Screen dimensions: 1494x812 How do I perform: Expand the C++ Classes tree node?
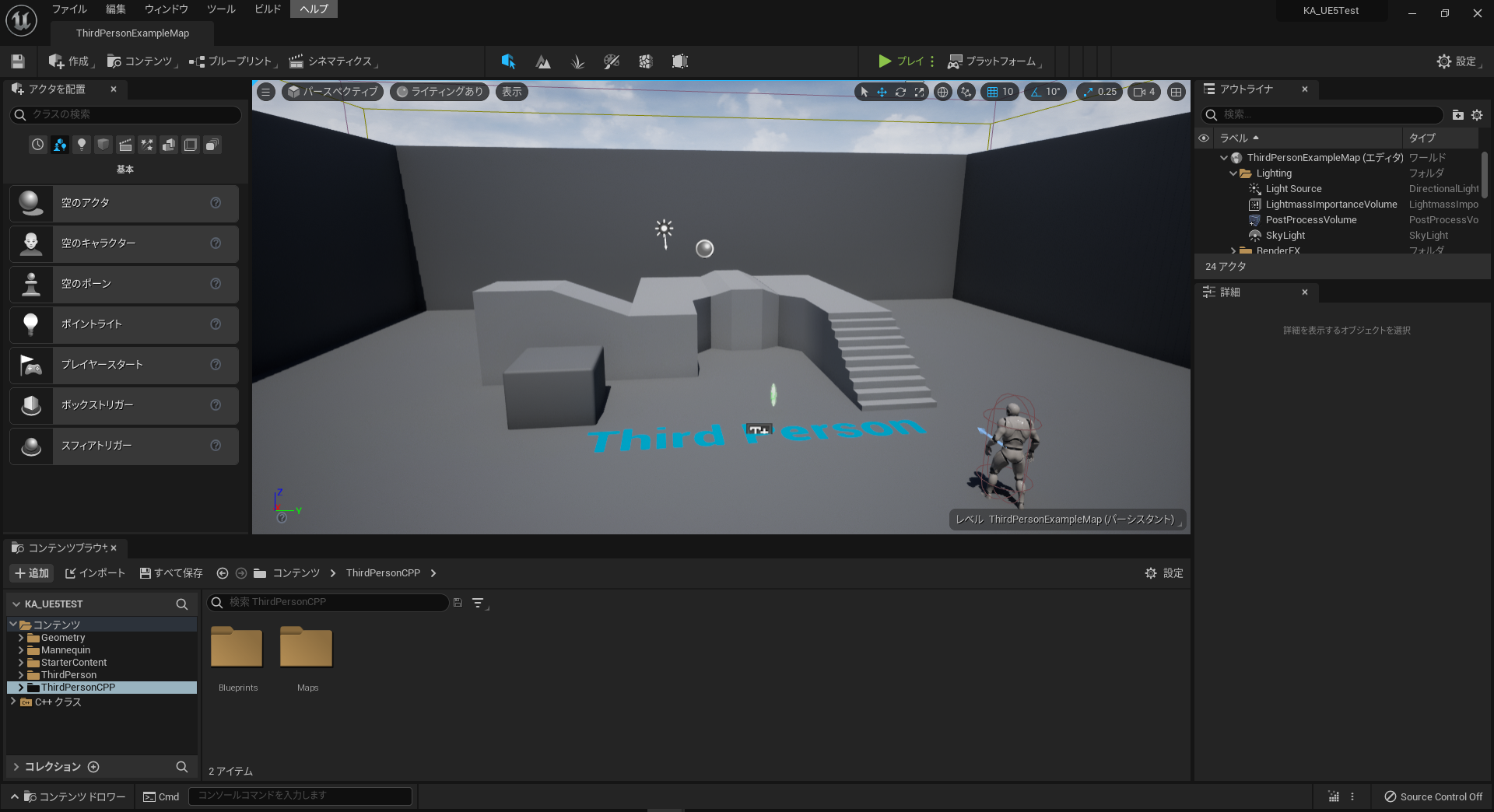pyautogui.click(x=13, y=702)
